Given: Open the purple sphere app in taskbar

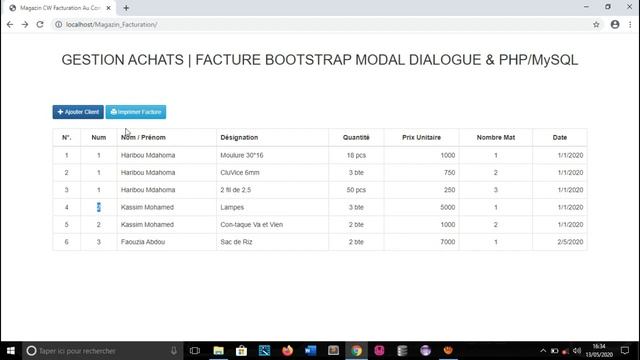Looking at the screenshot, I should [x=425, y=351].
